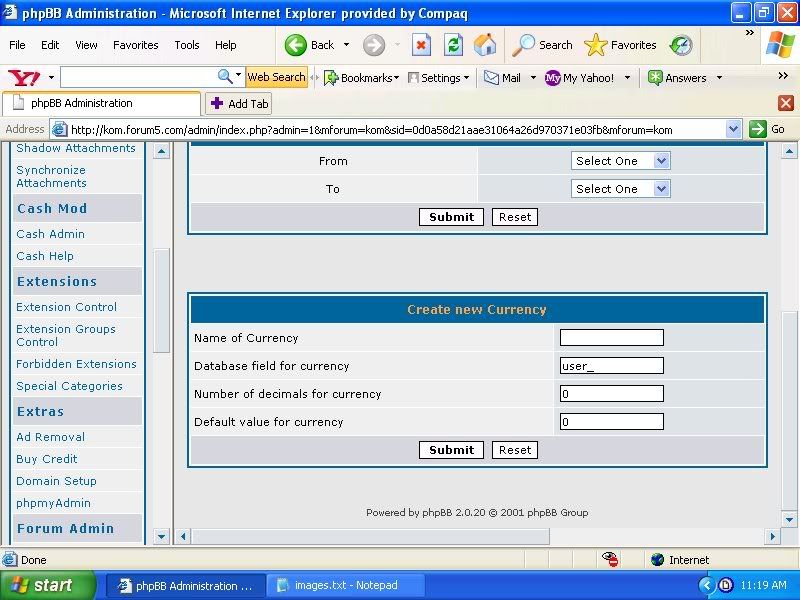This screenshot has height=600, width=800.
Task: Click the Refresh page icon
Action: click(453, 45)
